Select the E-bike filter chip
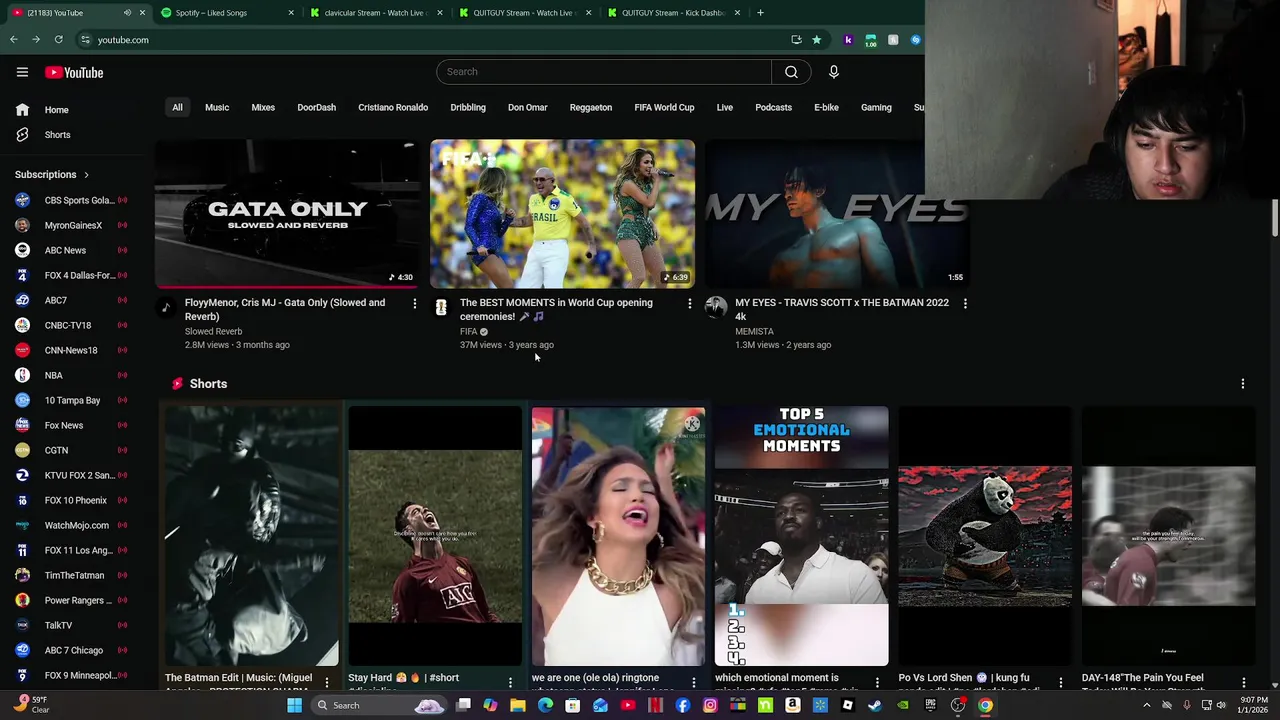This screenshot has width=1280, height=720. (826, 107)
